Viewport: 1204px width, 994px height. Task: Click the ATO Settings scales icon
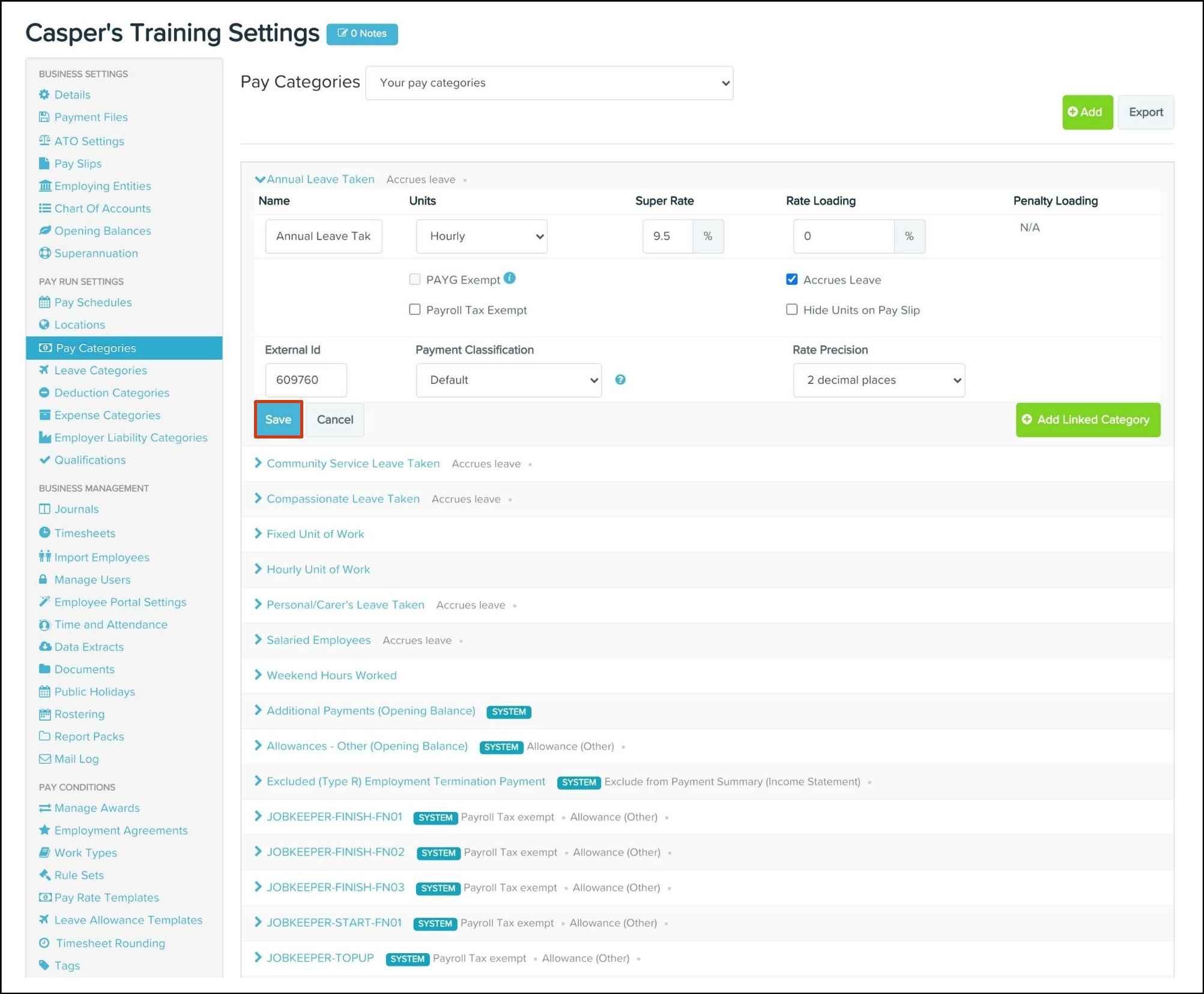[44, 141]
